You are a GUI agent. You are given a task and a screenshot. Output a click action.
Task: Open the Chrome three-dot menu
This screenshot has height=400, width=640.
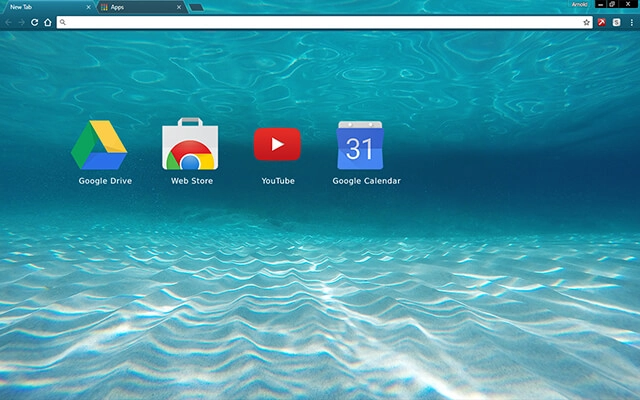point(631,22)
